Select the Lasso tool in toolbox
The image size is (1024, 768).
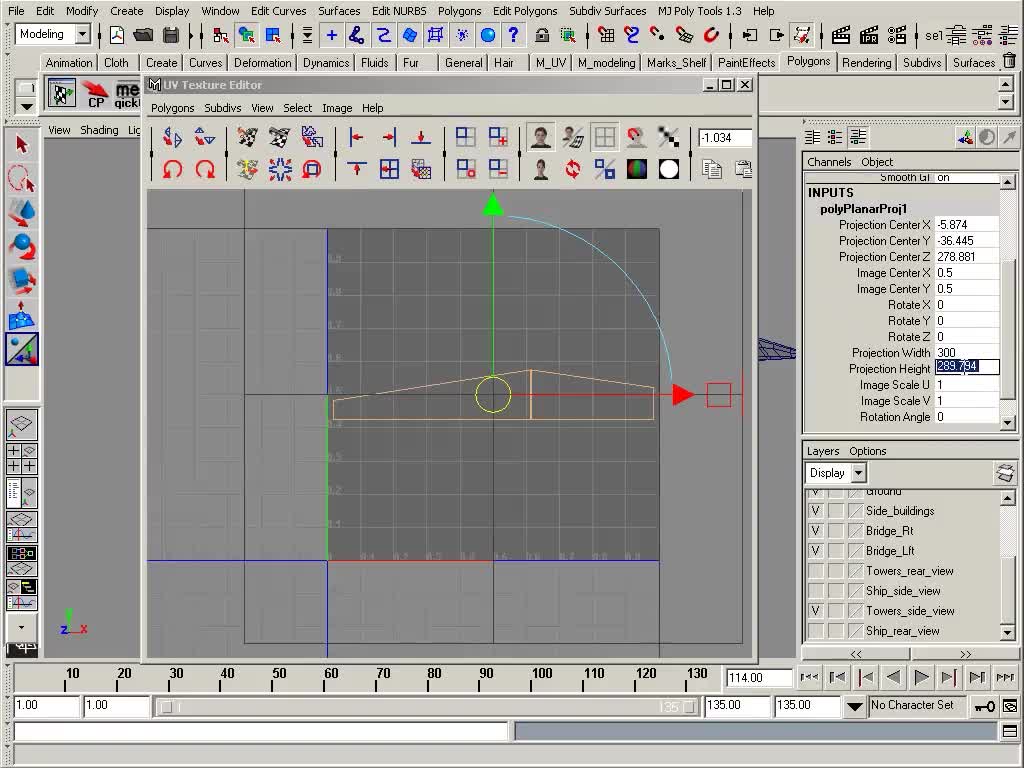coord(22,178)
